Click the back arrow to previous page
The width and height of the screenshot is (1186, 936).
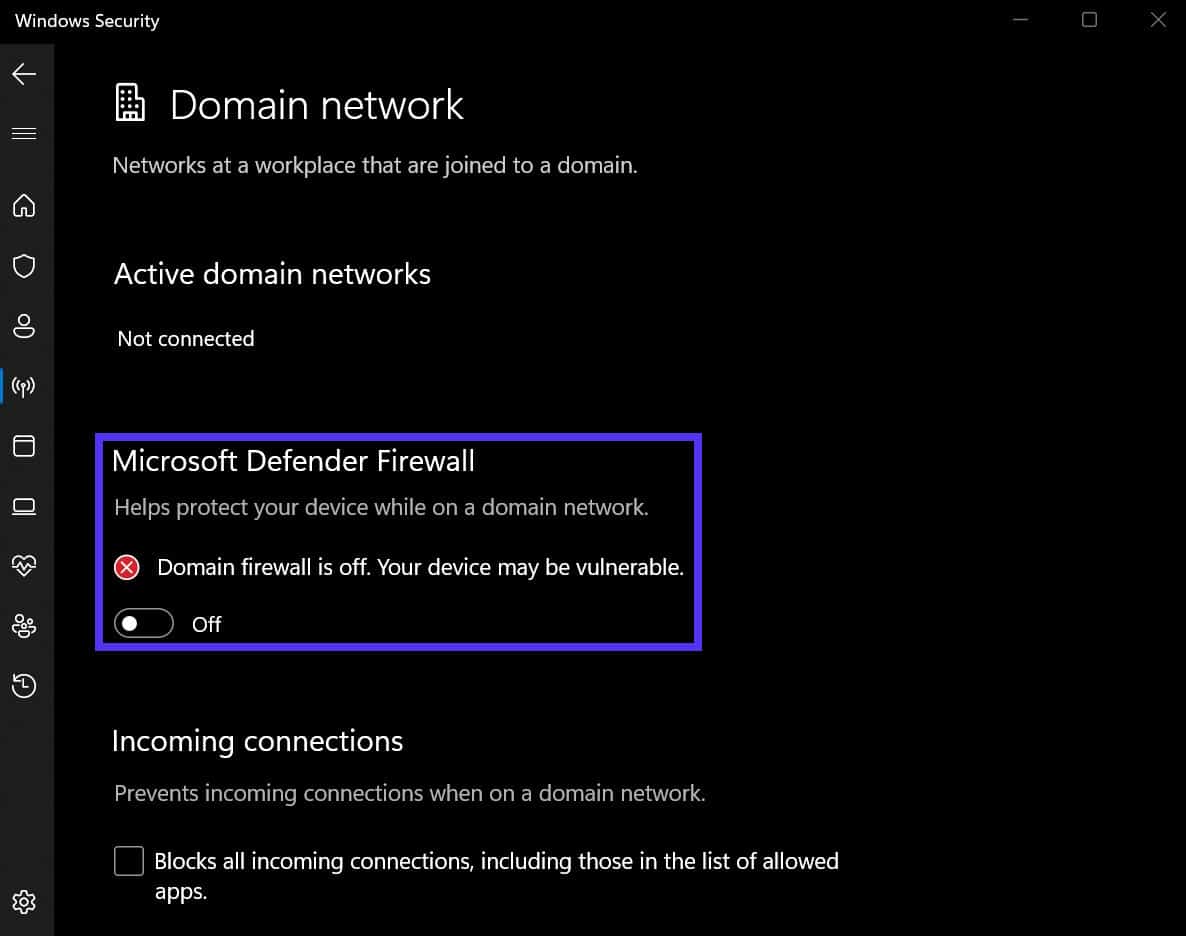(x=24, y=74)
